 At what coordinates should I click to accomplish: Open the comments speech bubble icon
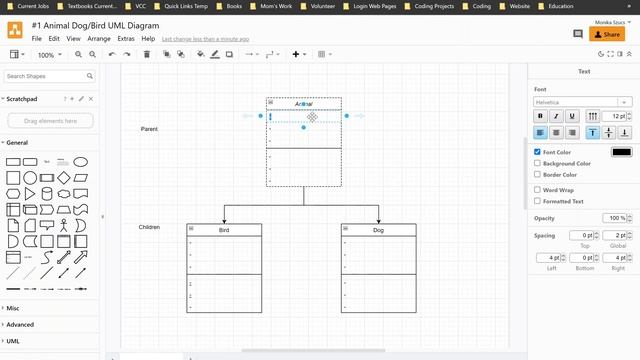point(578,34)
